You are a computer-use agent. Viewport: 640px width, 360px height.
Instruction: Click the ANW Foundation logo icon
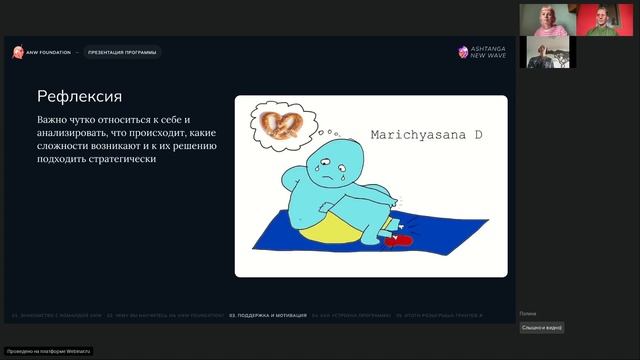pyautogui.click(x=18, y=52)
